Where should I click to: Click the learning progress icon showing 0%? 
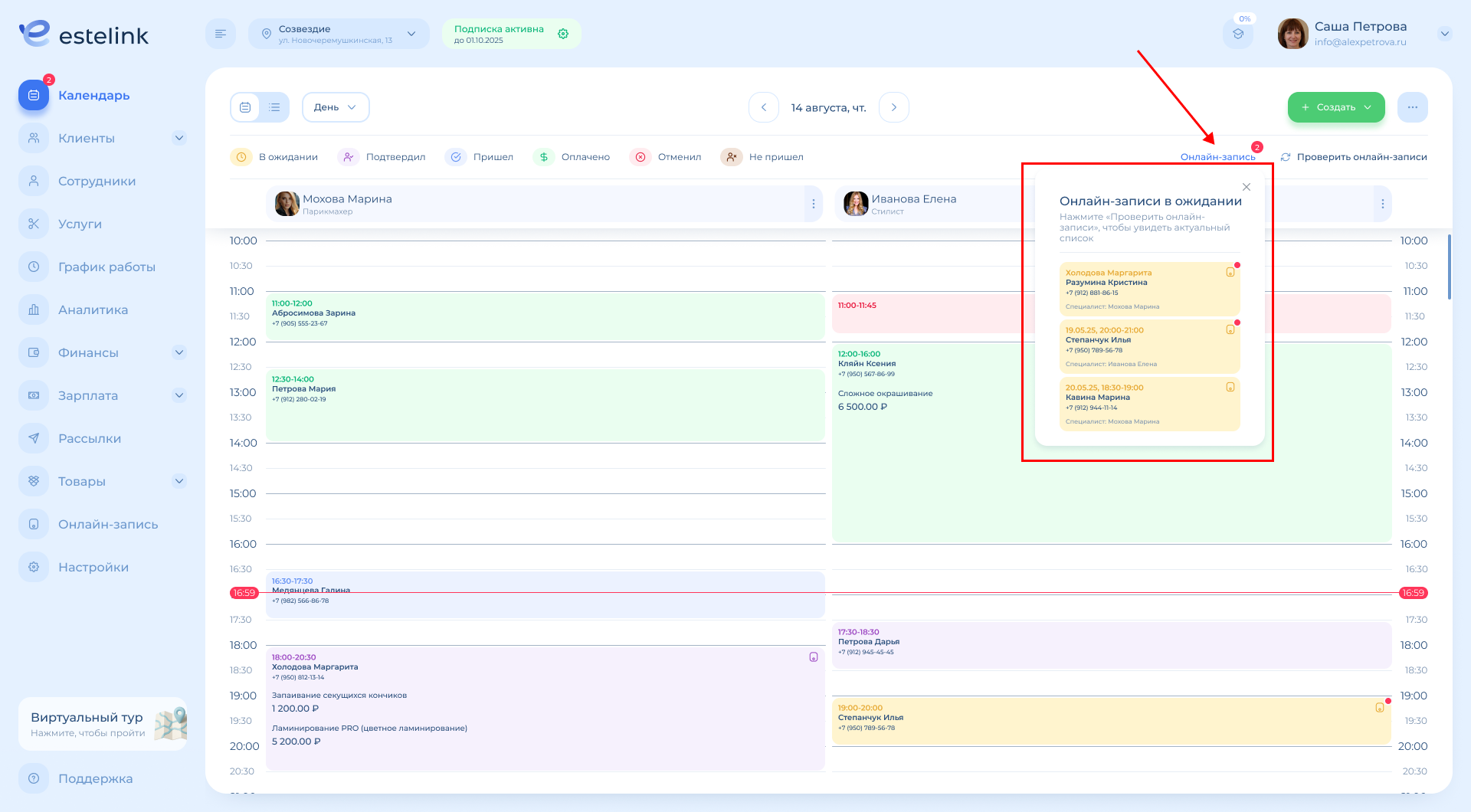click(x=1238, y=34)
